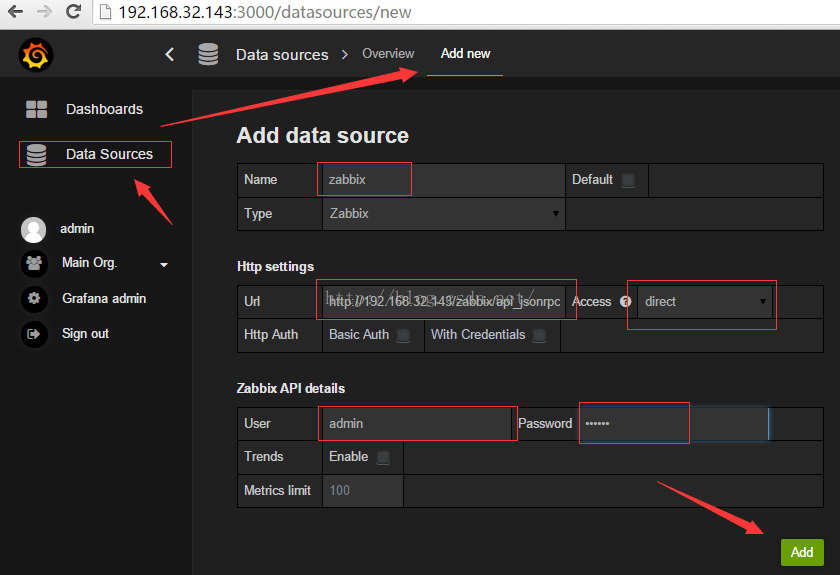
Task: Click the Http Auth row label
Action: (271, 335)
